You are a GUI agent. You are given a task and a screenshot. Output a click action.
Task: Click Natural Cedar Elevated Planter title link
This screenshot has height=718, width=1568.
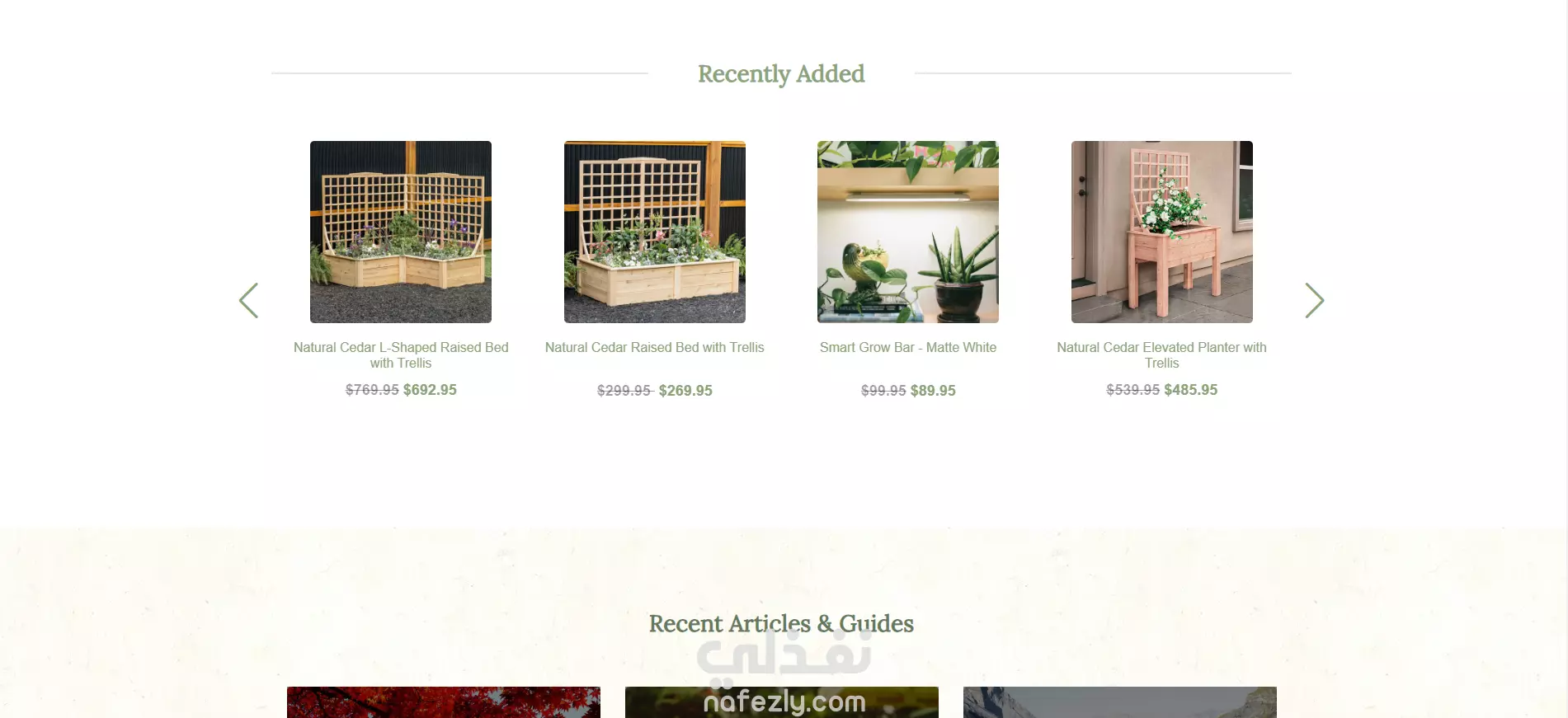pyautogui.click(x=1162, y=355)
